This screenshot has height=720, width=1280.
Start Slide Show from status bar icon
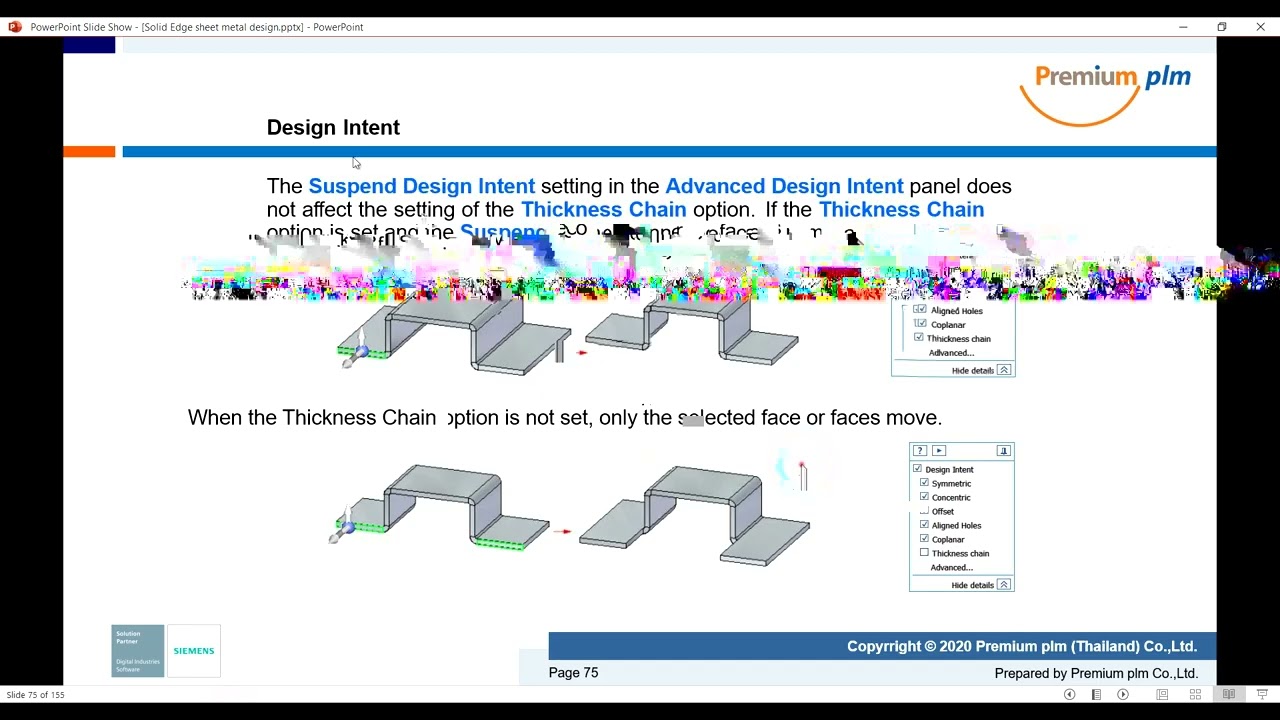pos(1262,694)
